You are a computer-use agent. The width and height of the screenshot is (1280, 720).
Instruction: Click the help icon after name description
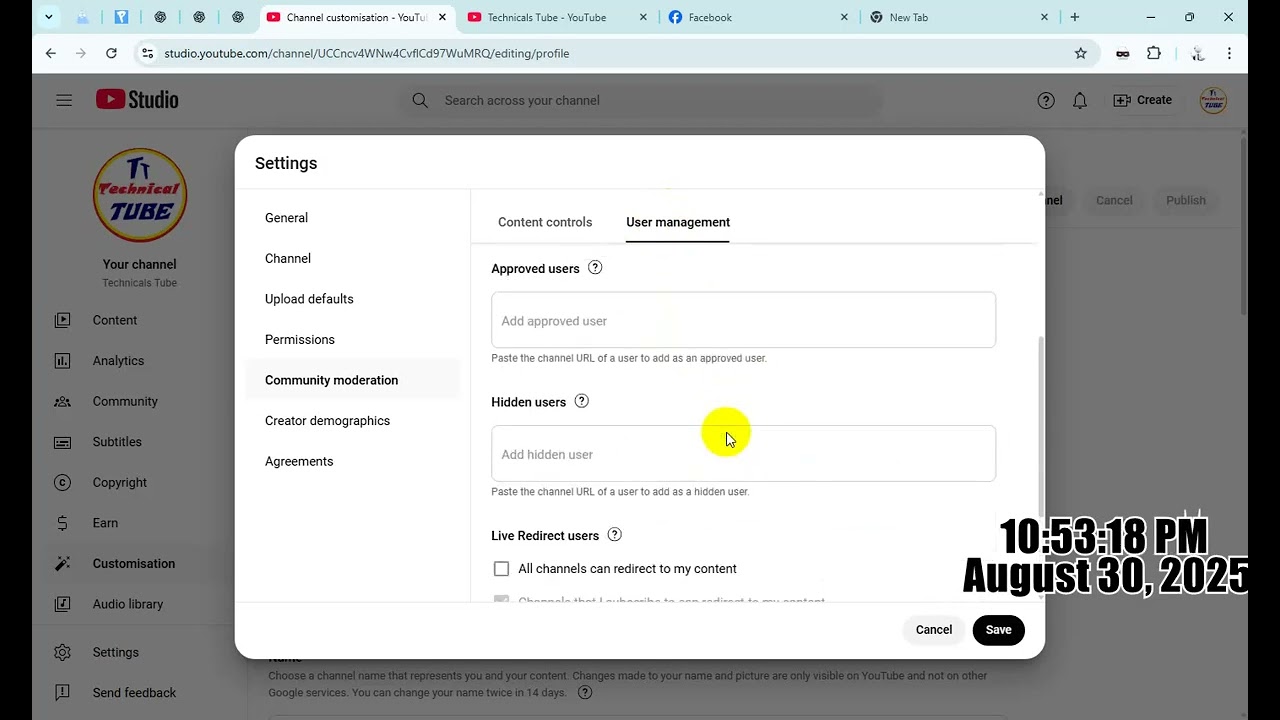click(x=586, y=692)
